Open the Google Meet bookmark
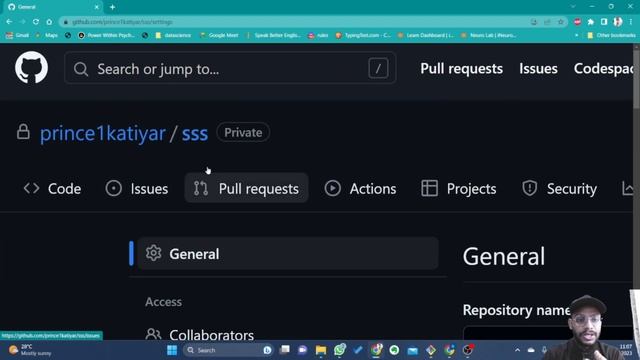The width and height of the screenshot is (640, 360). pos(219,36)
